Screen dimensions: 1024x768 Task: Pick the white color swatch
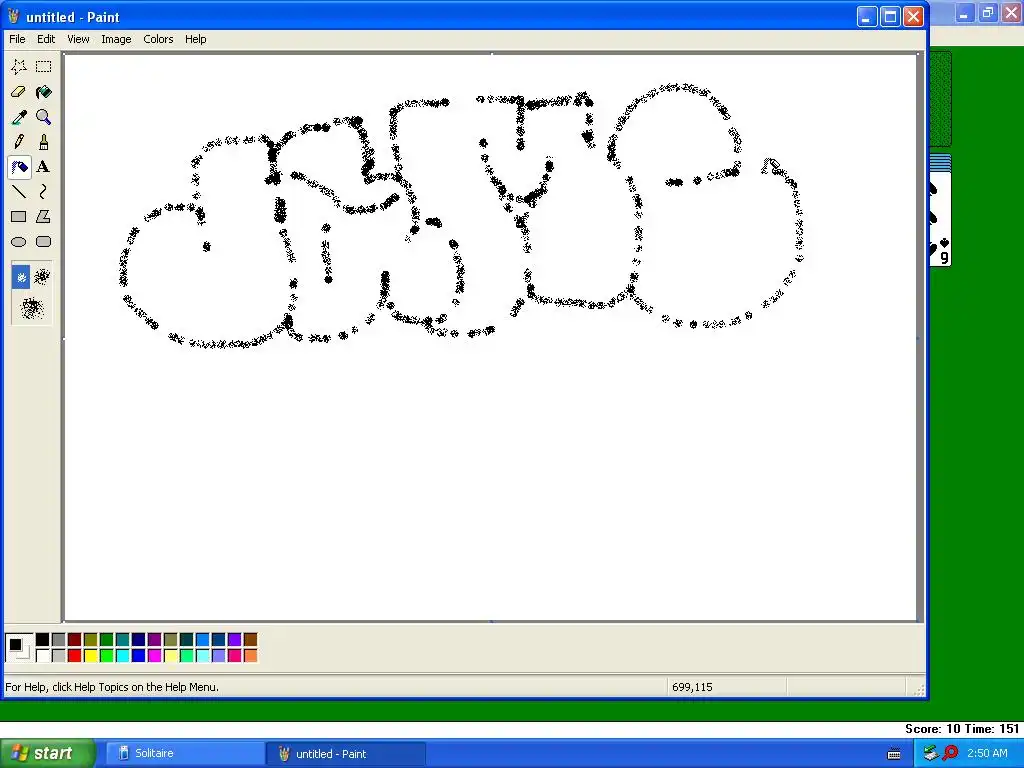42,655
